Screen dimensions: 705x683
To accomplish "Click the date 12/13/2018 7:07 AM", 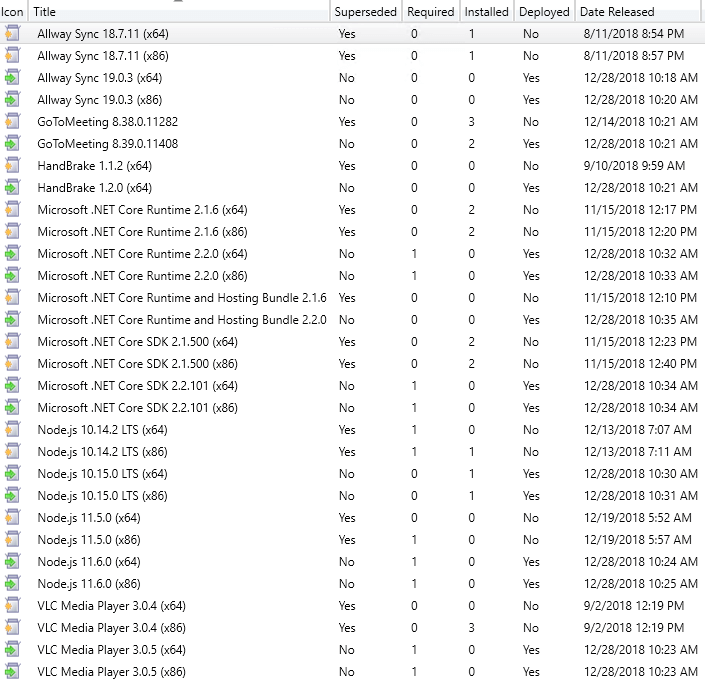I will click(x=638, y=430).
